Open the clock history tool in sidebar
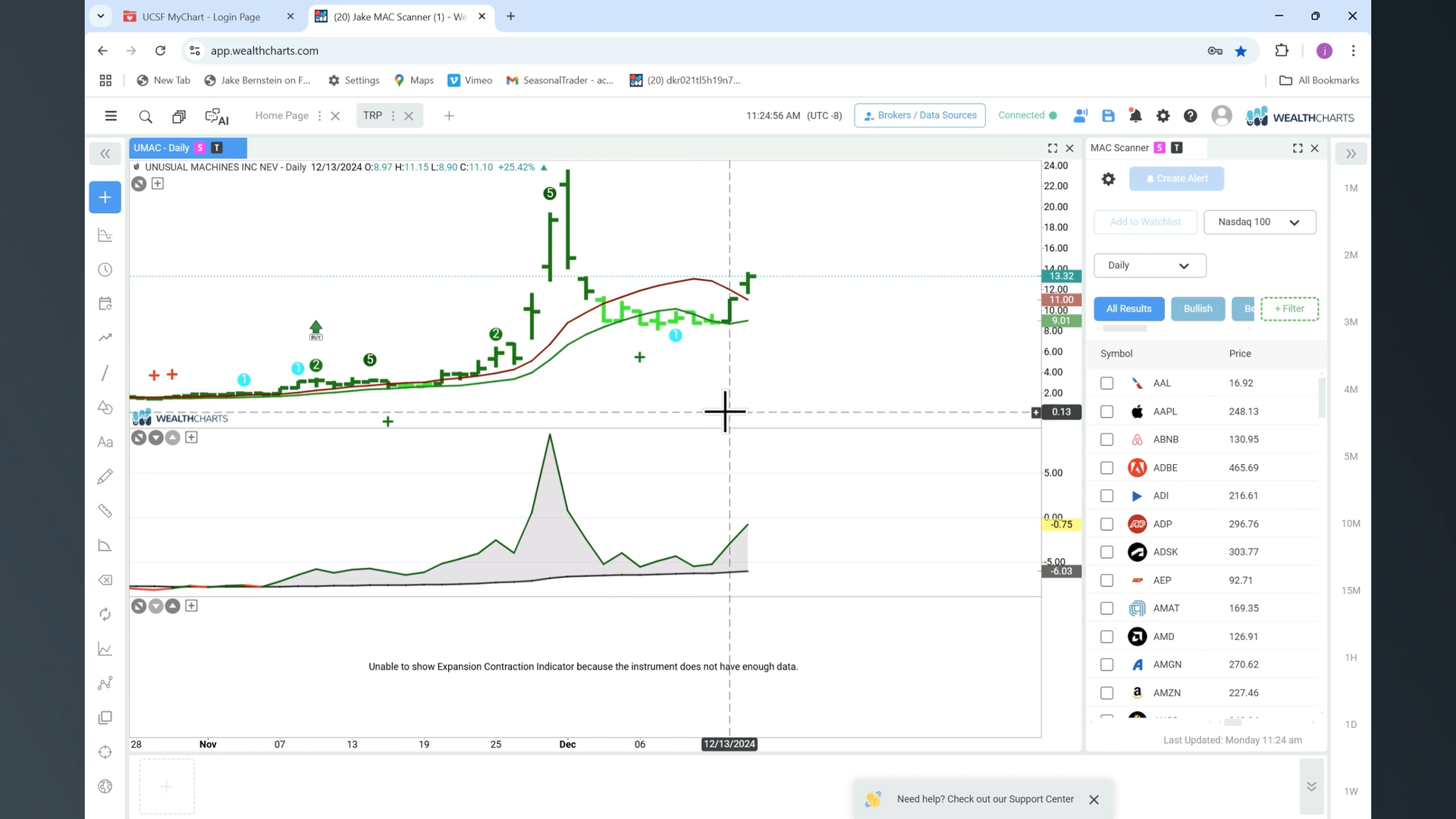Image resolution: width=1456 pixels, height=819 pixels. click(x=105, y=270)
